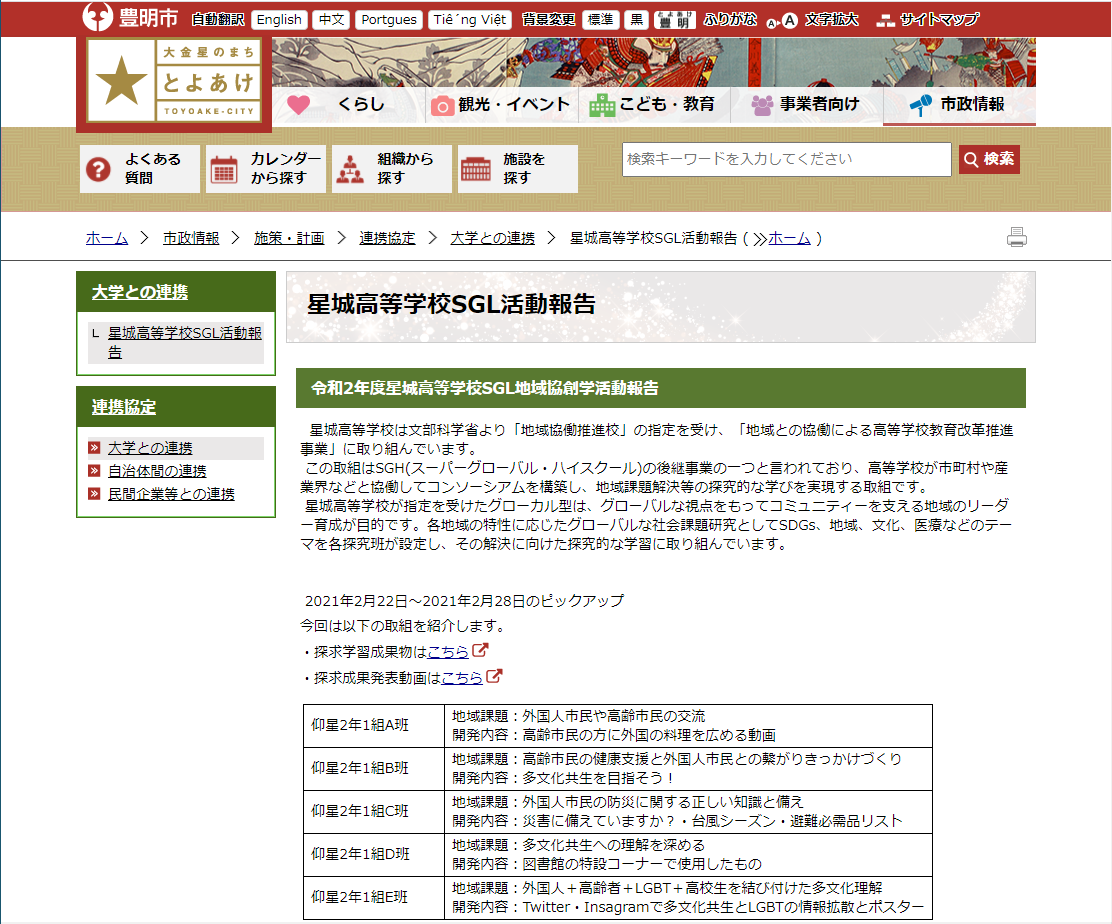
Task: Select English auto-translation
Action: (279, 19)
